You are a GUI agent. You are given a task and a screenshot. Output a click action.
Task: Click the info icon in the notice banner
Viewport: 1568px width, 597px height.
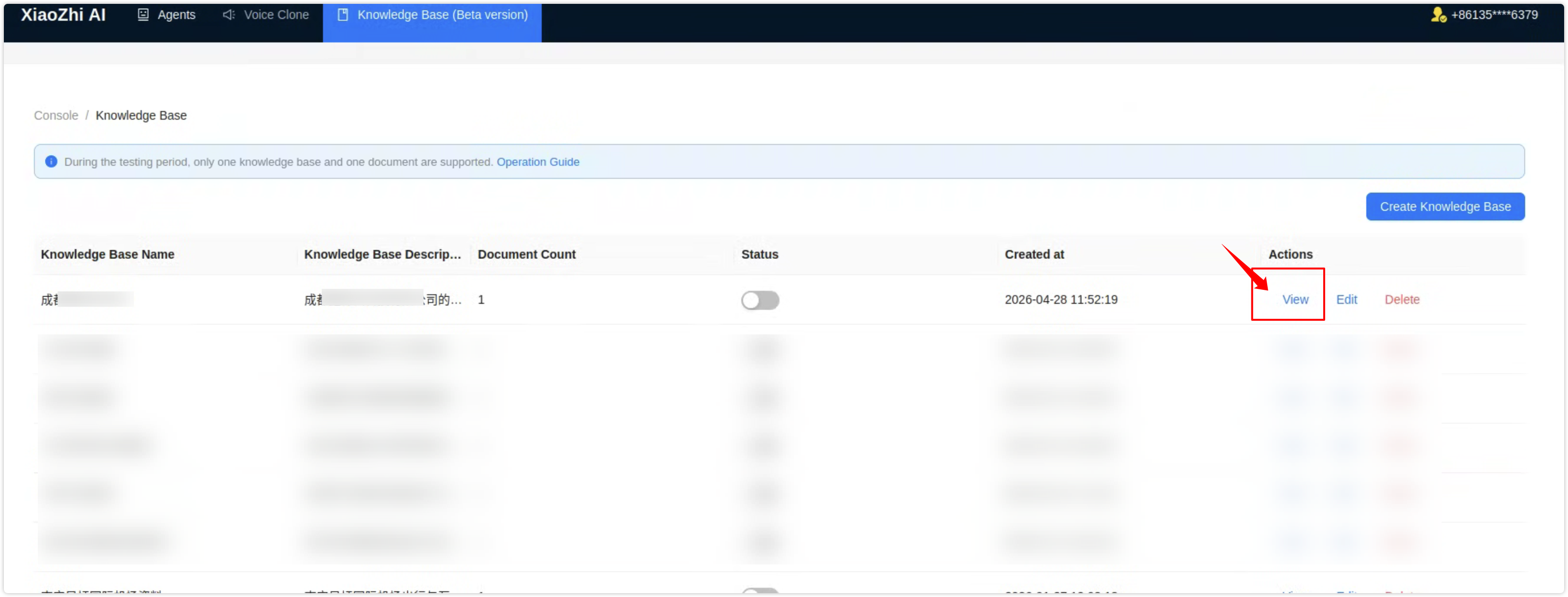click(51, 161)
